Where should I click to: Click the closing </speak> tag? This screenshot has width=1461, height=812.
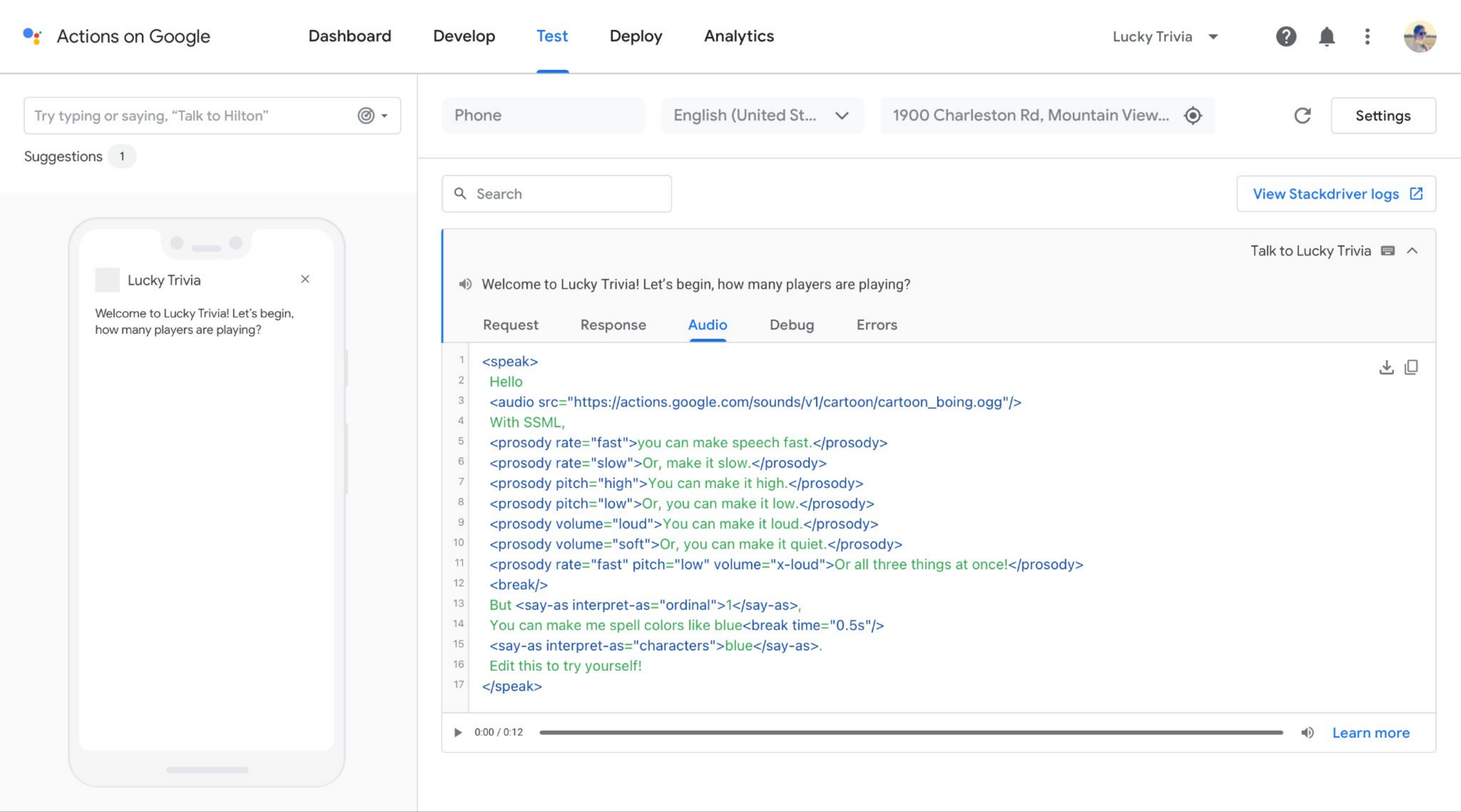coord(511,686)
